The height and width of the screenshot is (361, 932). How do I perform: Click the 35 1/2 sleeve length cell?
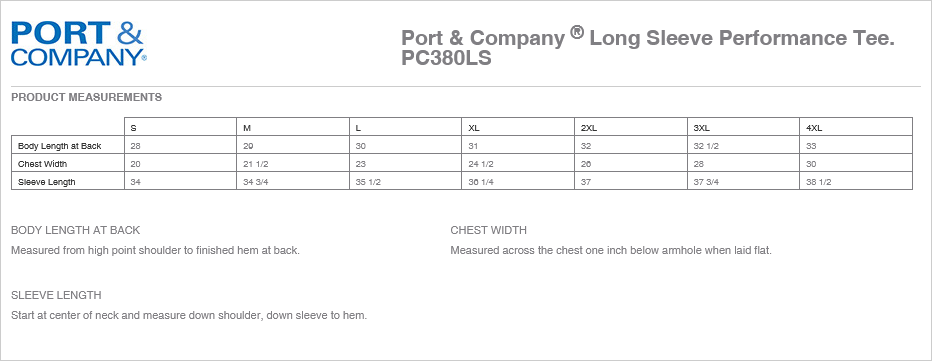click(406, 181)
